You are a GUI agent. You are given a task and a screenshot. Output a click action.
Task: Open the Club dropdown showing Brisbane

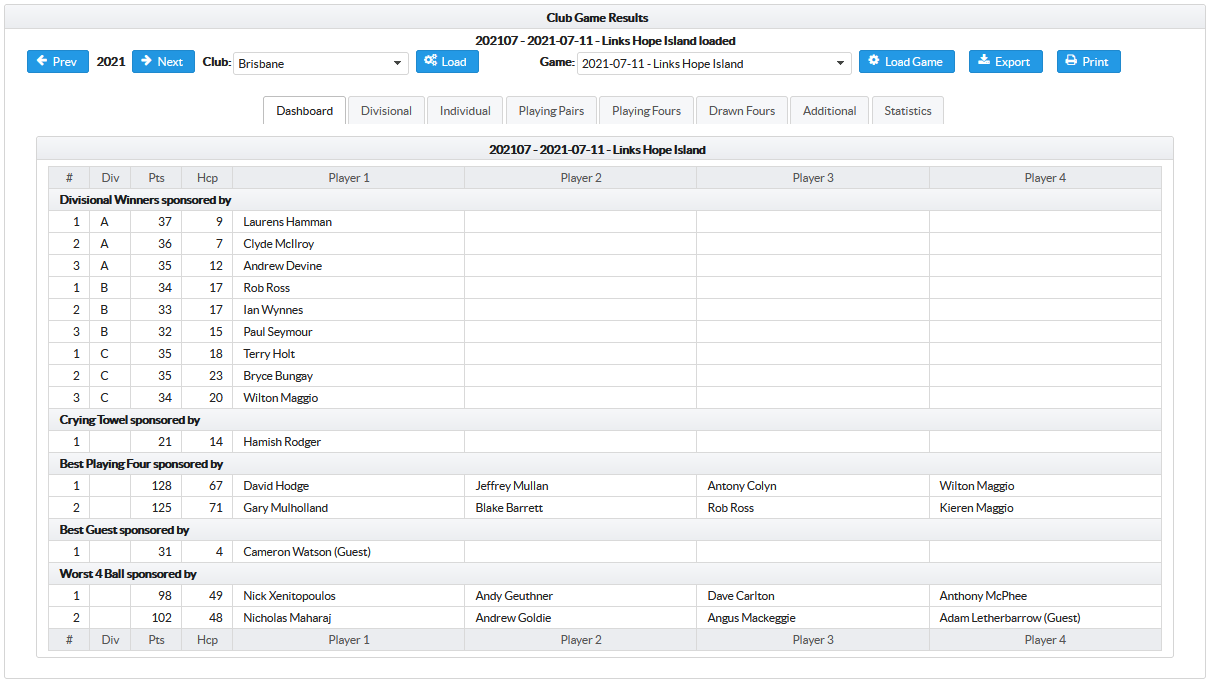pyautogui.click(x=320, y=64)
